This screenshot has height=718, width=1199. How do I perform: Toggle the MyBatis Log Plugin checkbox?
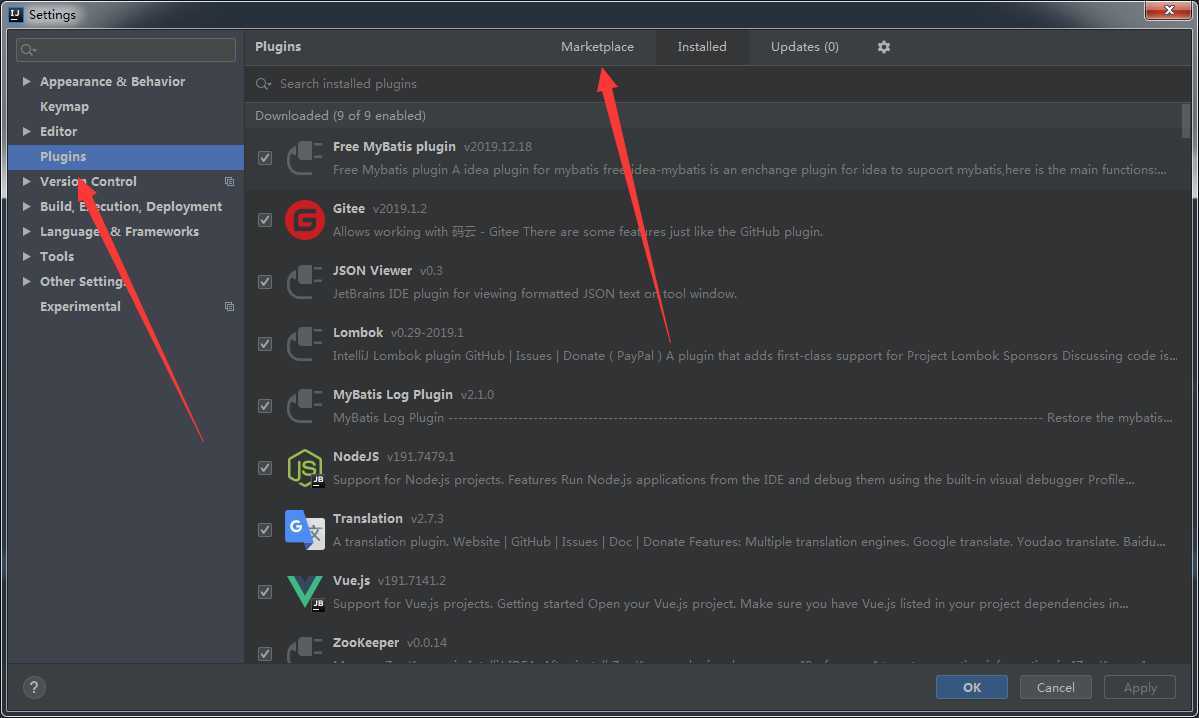tap(265, 405)
